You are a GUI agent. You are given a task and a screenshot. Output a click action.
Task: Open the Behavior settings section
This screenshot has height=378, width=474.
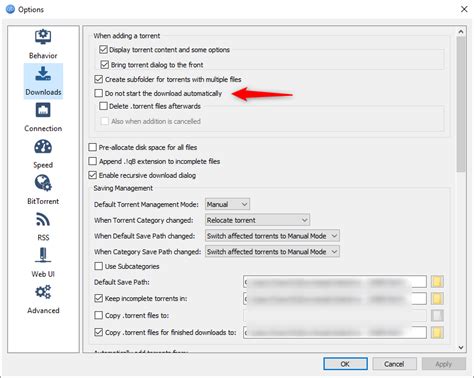pos(43,45)
